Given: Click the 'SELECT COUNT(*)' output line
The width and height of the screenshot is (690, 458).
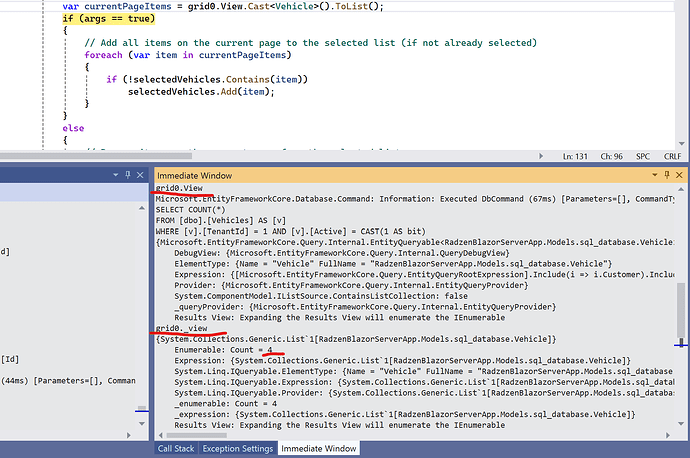Looking at the screenshot, I should [190, 210].
